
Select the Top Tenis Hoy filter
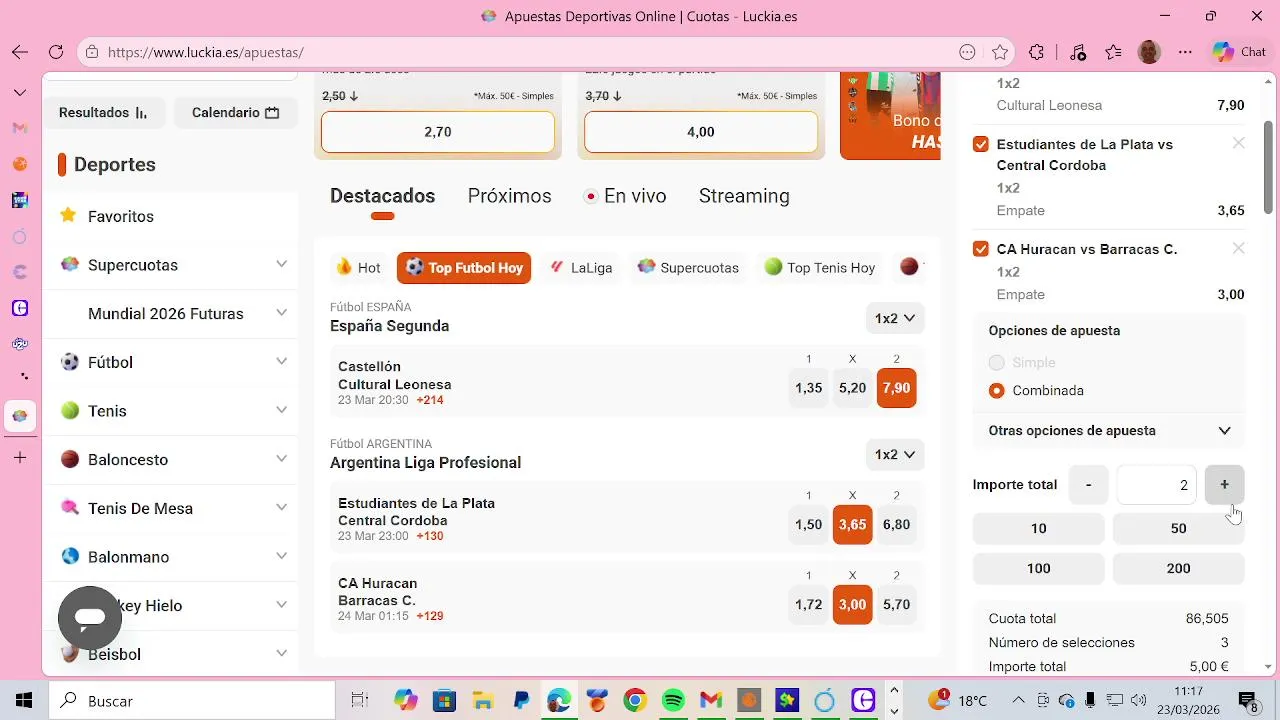click(819, 268)
